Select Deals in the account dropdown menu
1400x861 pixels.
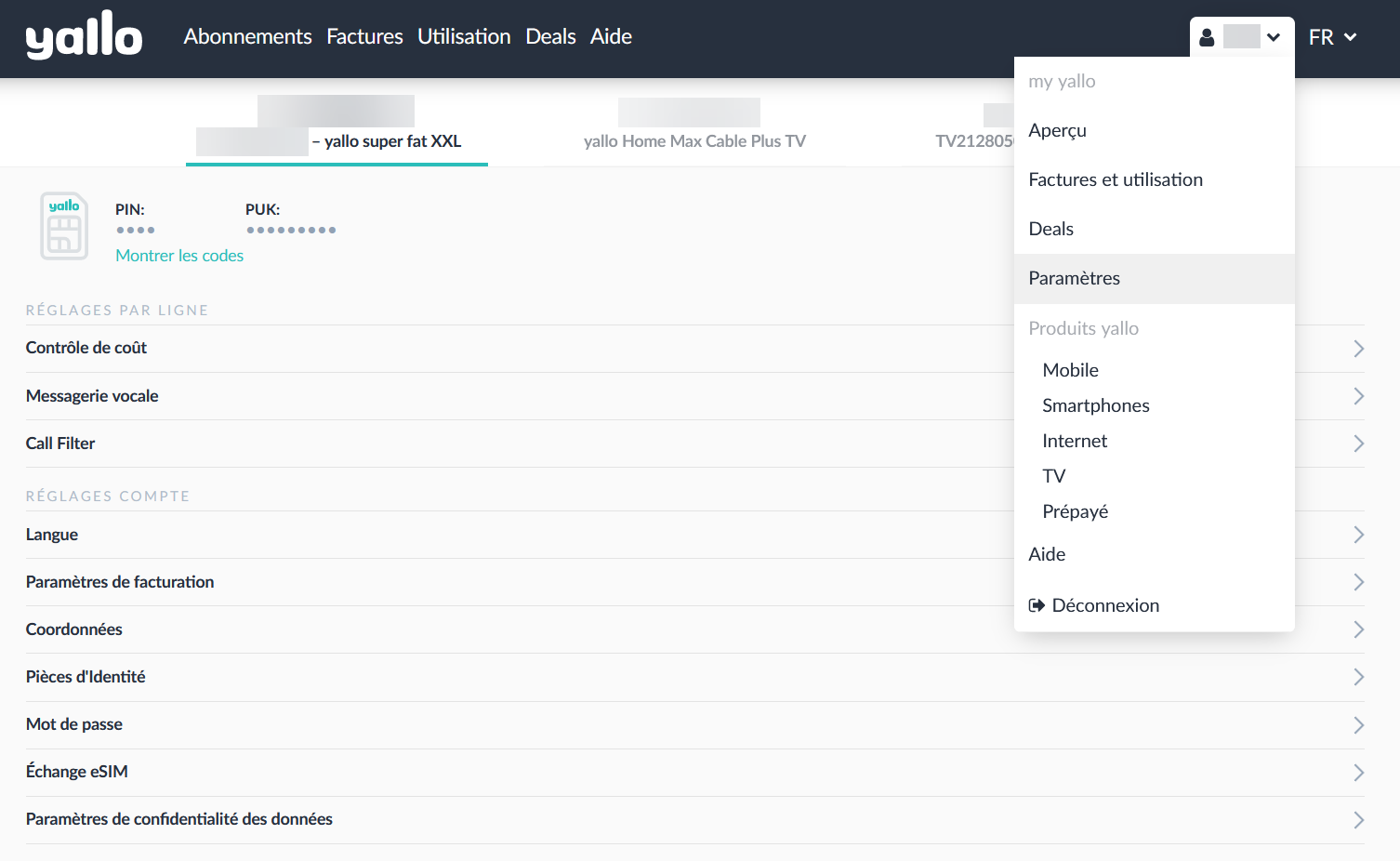coord(1155,229)
